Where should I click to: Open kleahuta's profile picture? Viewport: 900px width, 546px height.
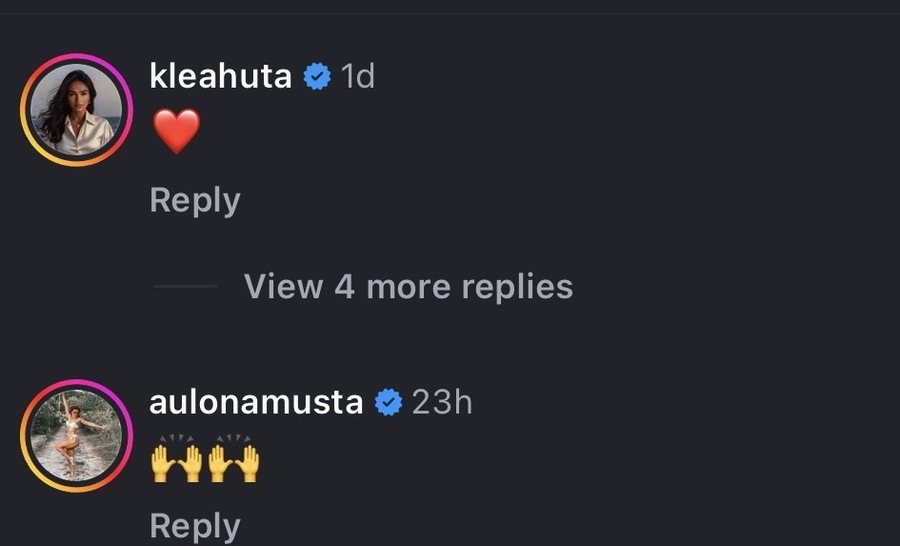(77, 111)
